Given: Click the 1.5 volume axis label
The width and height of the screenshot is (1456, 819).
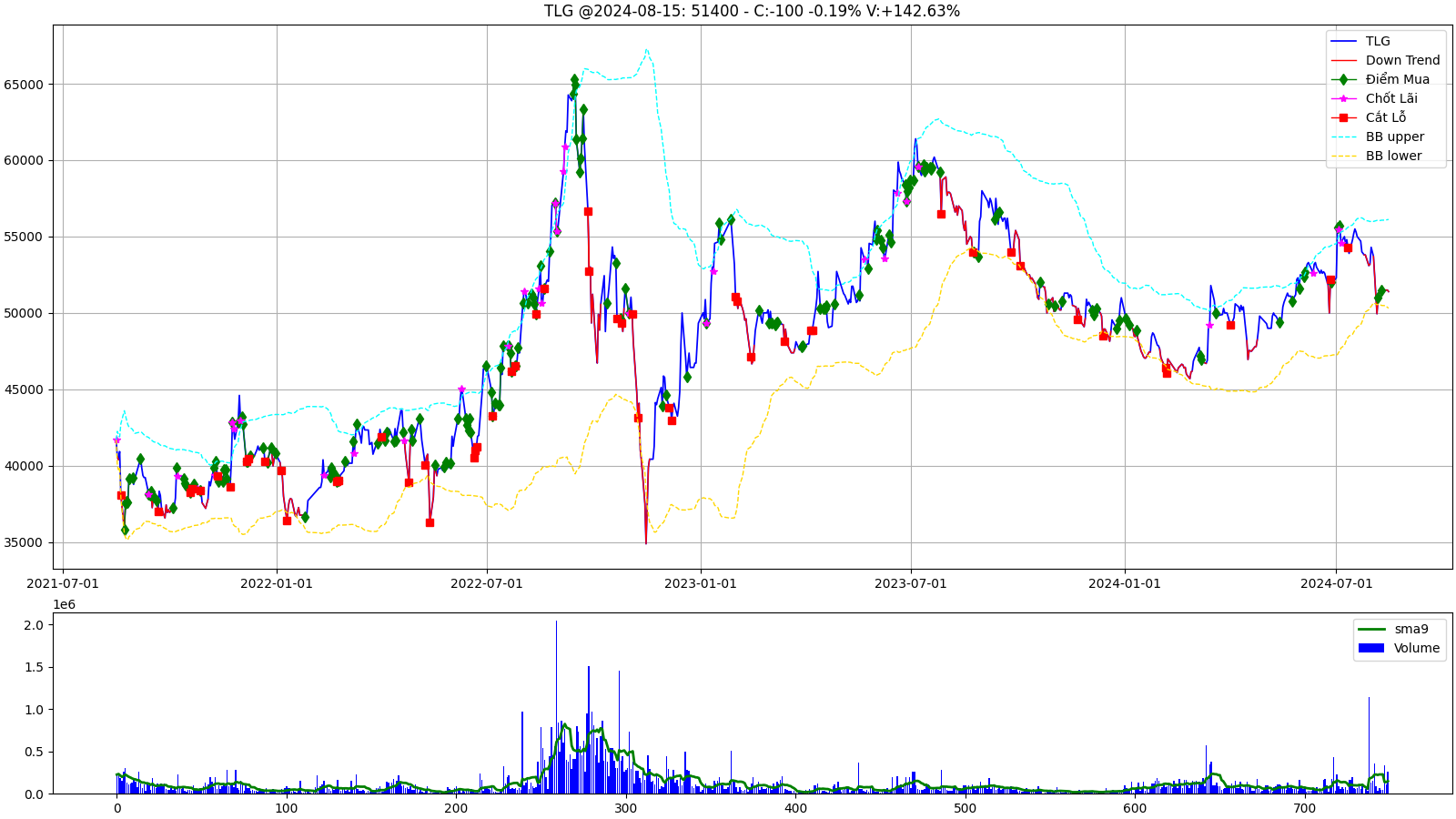Looking at the screenshot, I should coord(34,668).
